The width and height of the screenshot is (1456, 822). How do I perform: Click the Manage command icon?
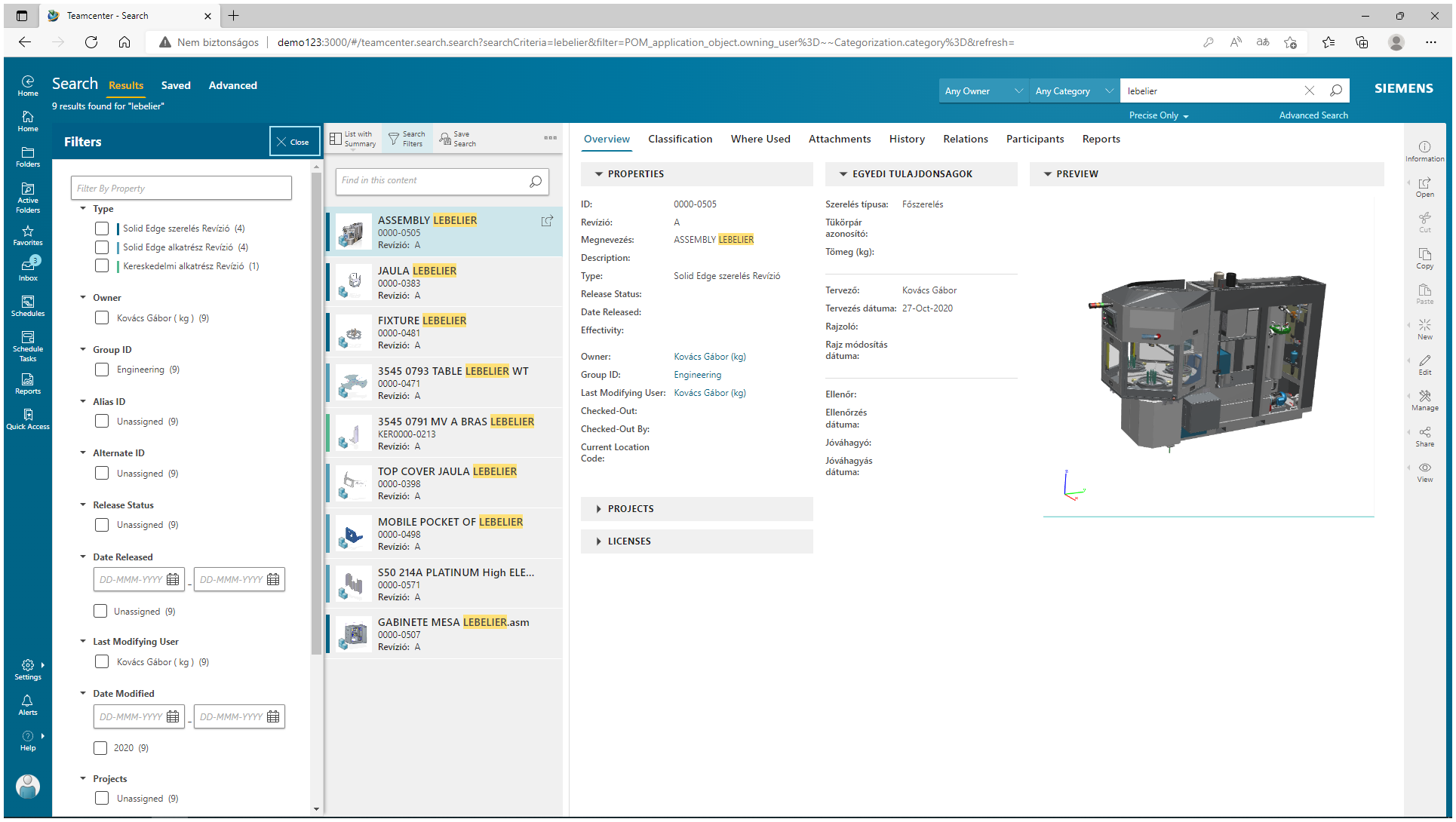(x=1424, y=400)
